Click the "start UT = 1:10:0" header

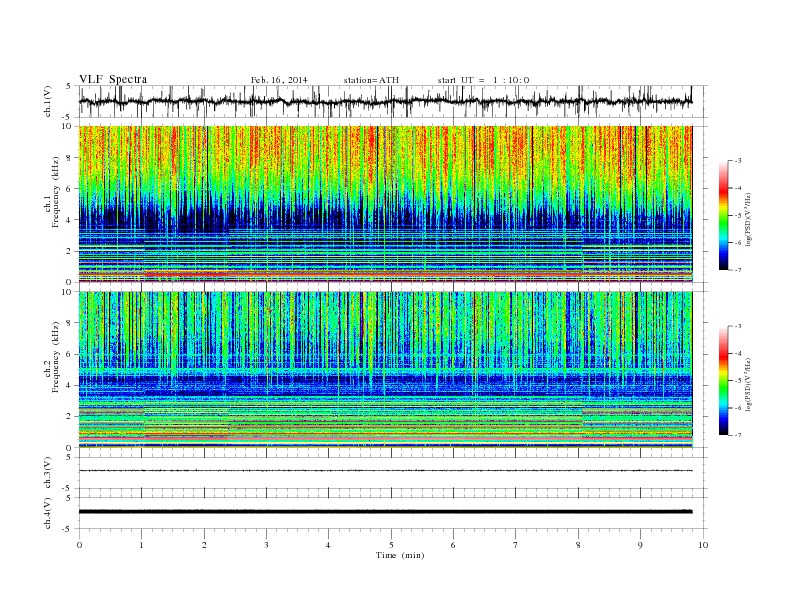pyautogui.click(x=483, y=80)
